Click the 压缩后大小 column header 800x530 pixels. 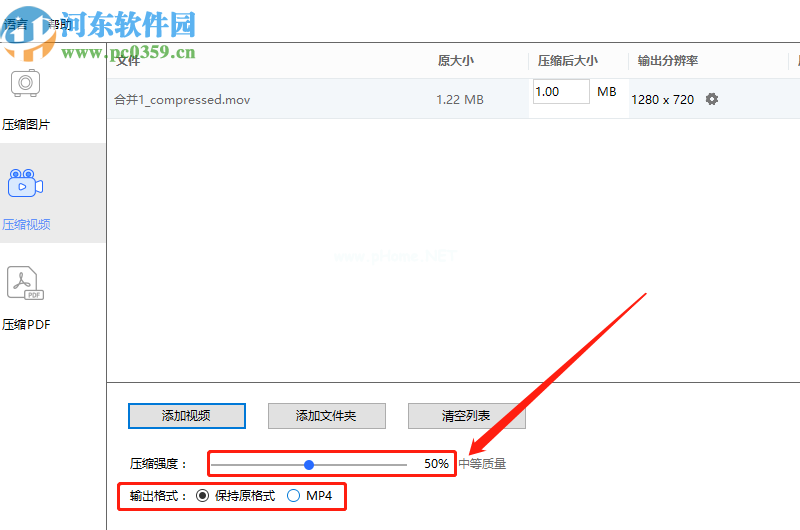567,61
